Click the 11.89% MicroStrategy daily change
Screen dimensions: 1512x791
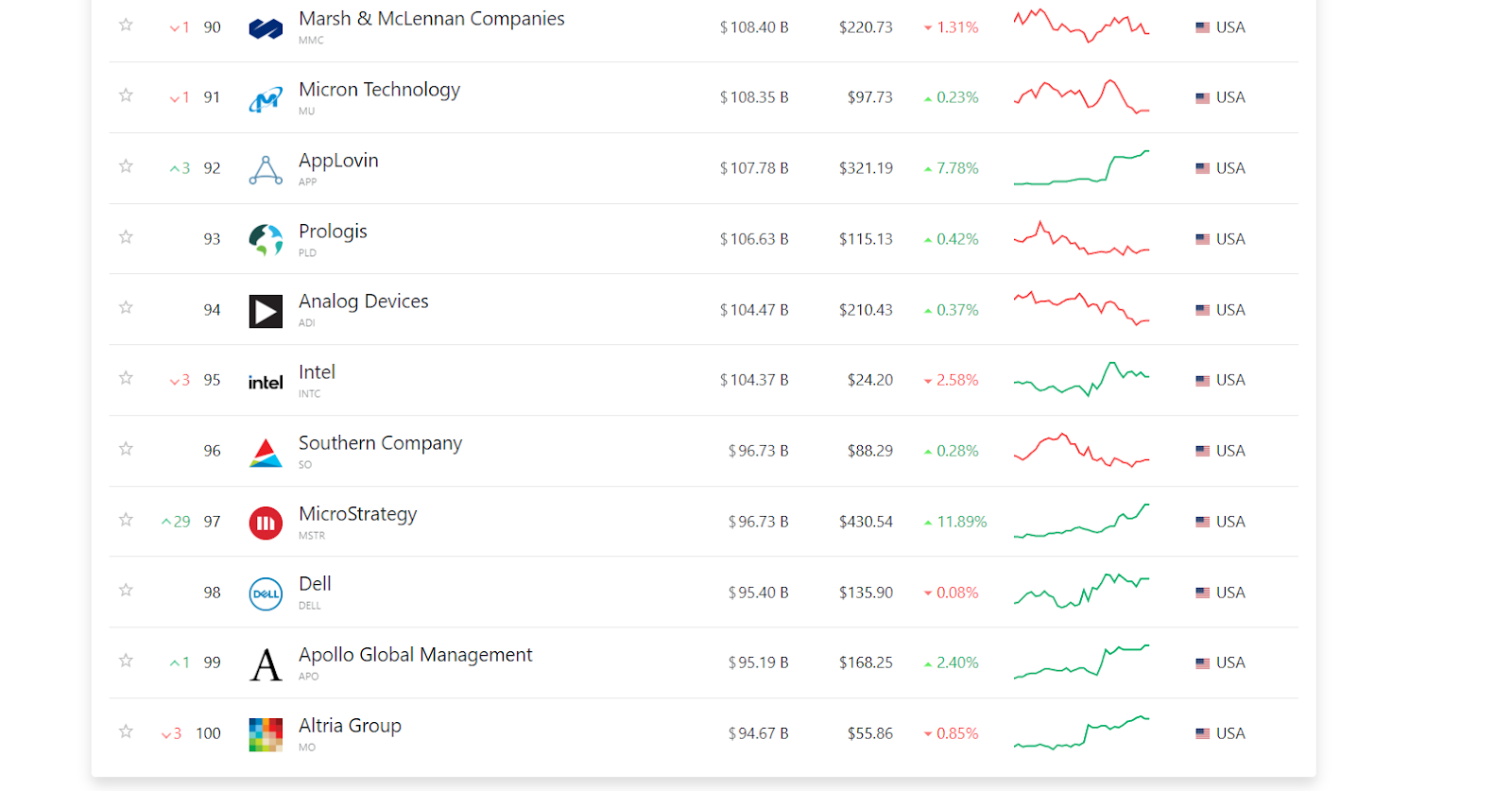point(955,522)
